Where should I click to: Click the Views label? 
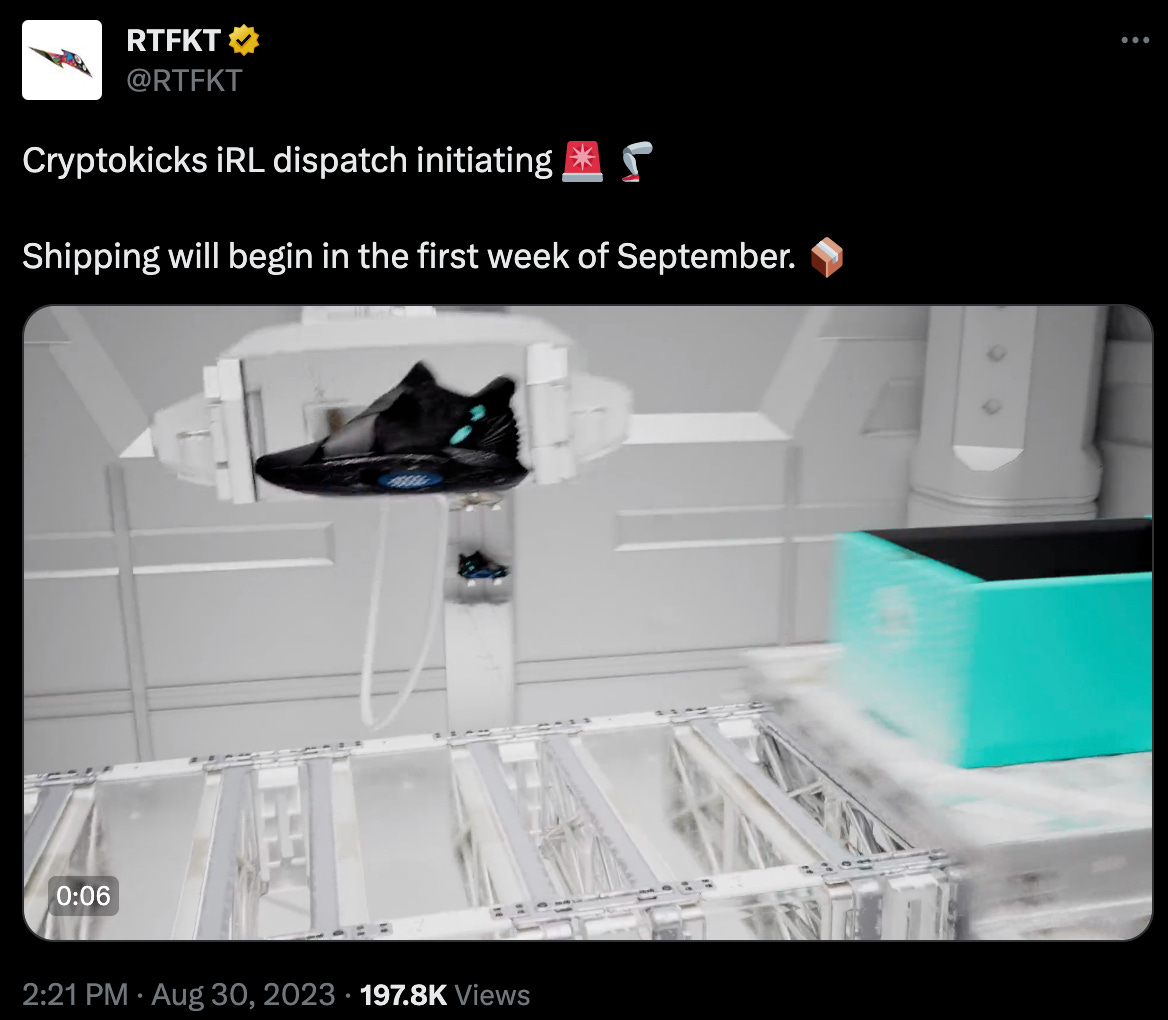point(492,995)
